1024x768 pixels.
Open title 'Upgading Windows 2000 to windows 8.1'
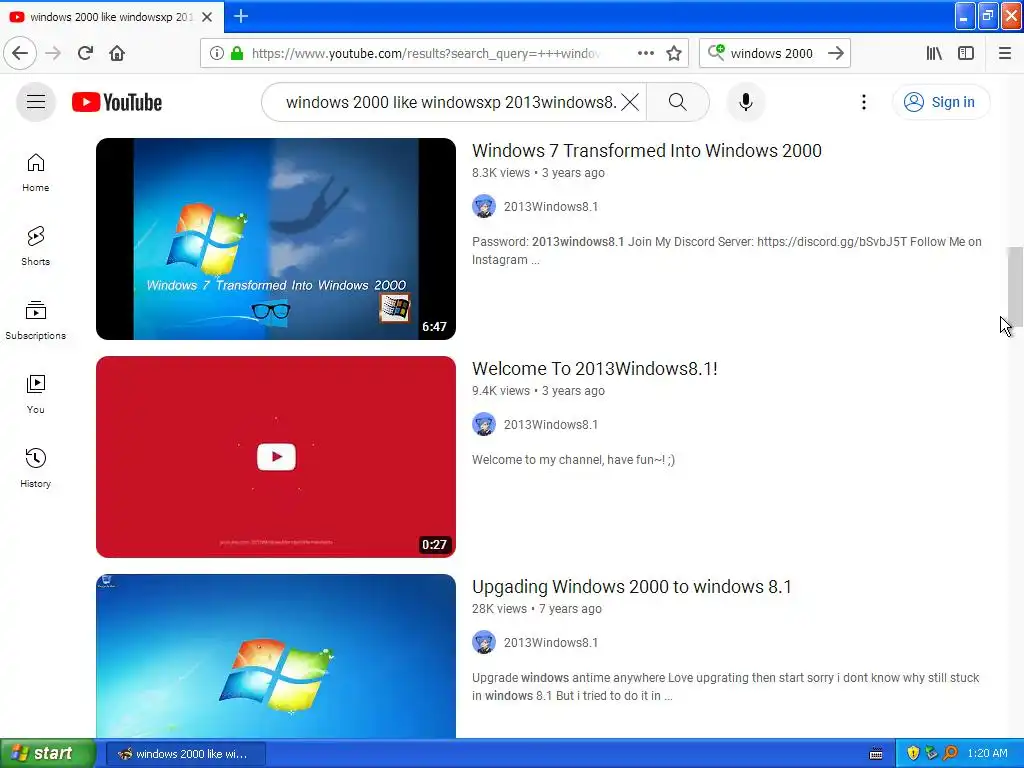632,587
